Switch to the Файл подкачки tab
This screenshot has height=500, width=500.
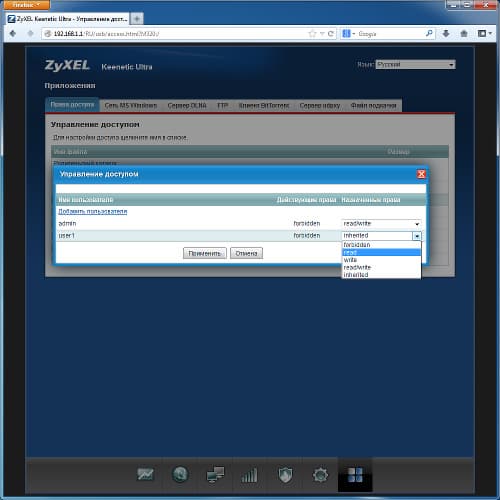pyautogui.click(x=373, y=105)
